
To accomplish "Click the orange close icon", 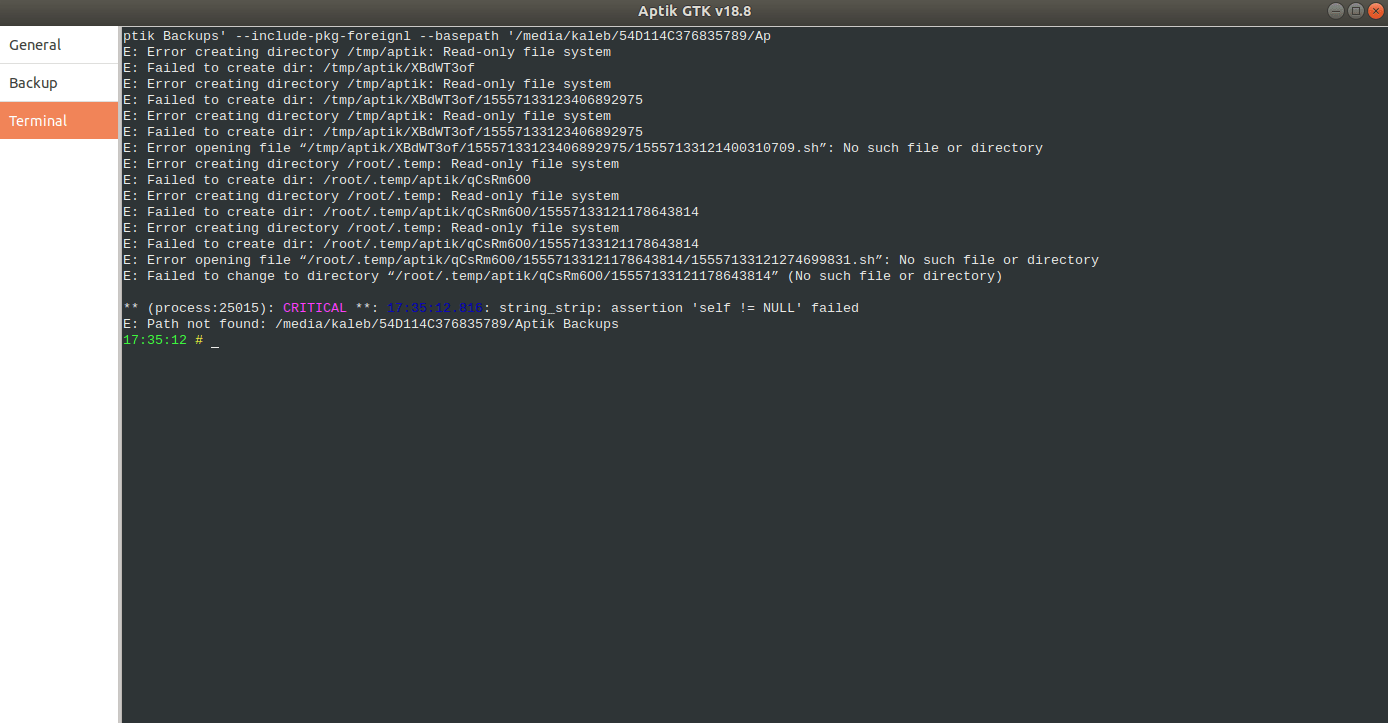I will [1377, 11].
